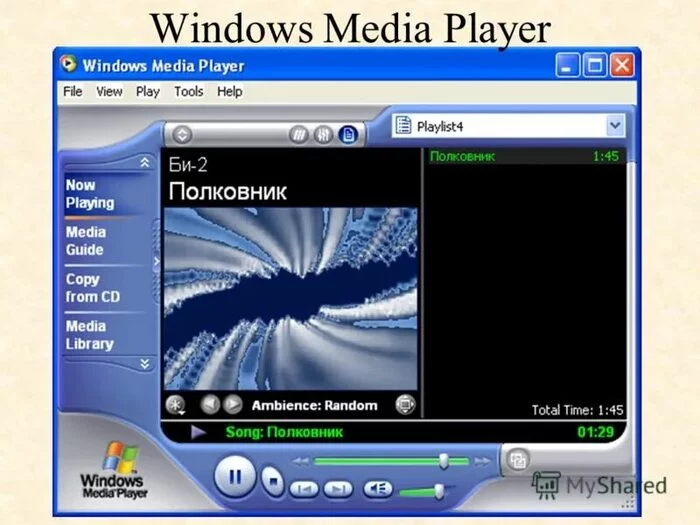
Task: Click the purple play status indicator icon
Action: point(198,432)
